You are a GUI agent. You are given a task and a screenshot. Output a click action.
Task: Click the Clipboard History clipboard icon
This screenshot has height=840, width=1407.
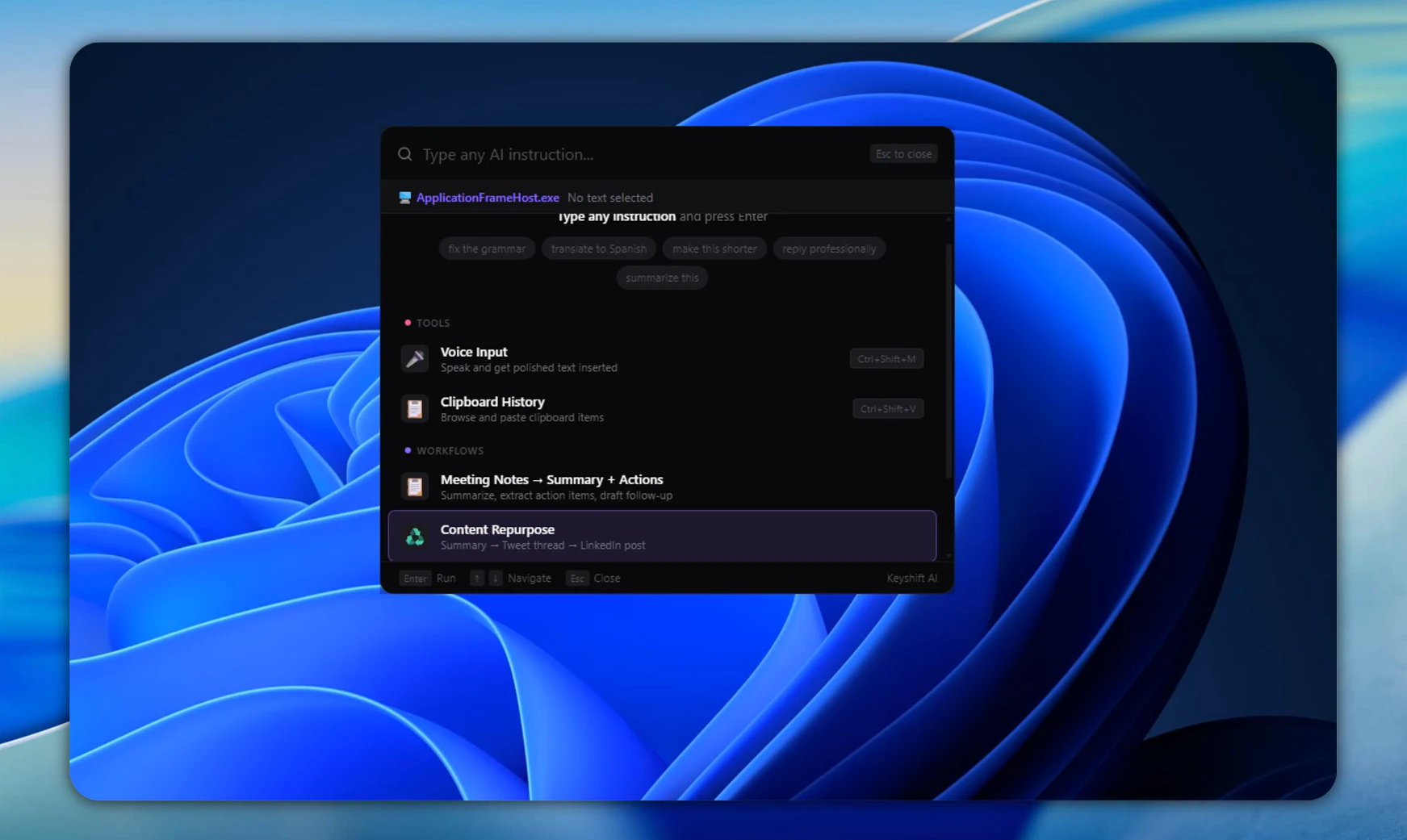415,408
